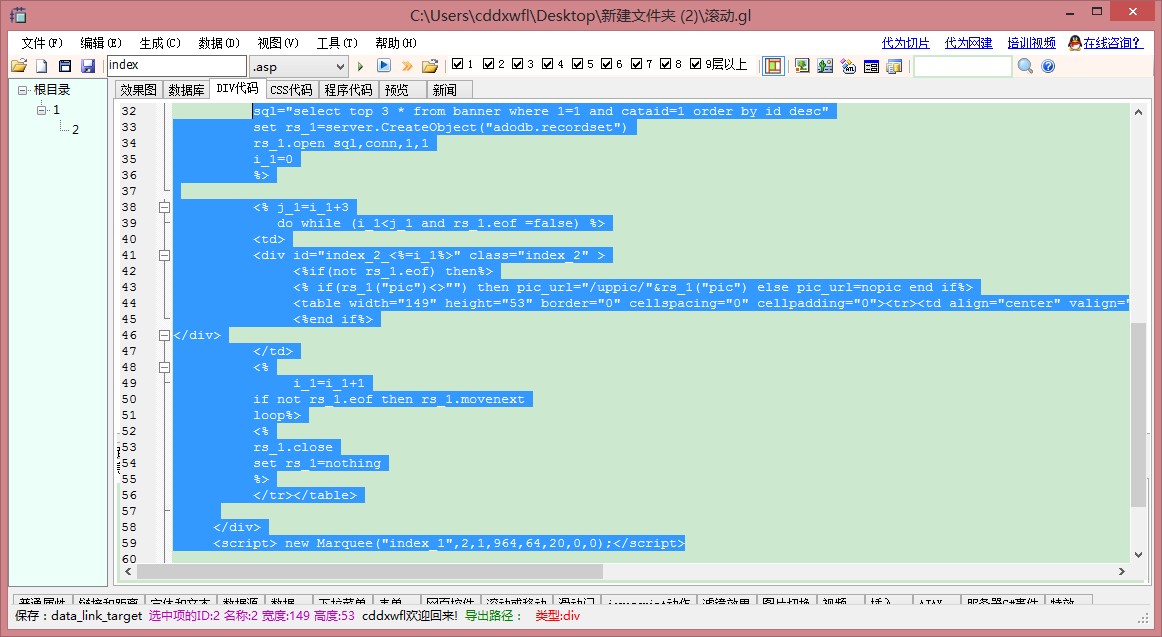
Task: Uncheck the layer 8 checkbox
Action: click(x=665, y=64)
